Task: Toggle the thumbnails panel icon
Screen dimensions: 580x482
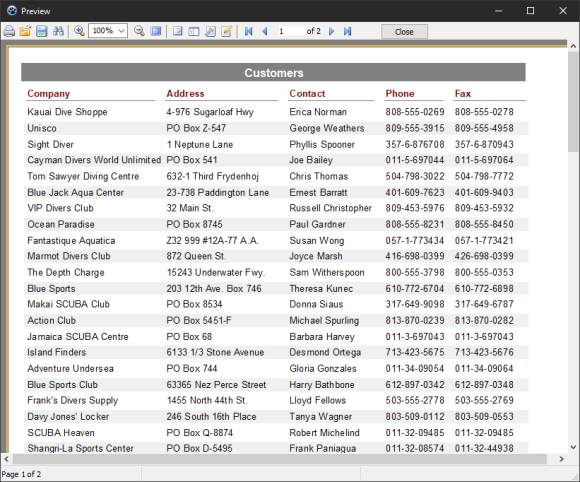Action: pyautogui.click(x=194, y=31)
